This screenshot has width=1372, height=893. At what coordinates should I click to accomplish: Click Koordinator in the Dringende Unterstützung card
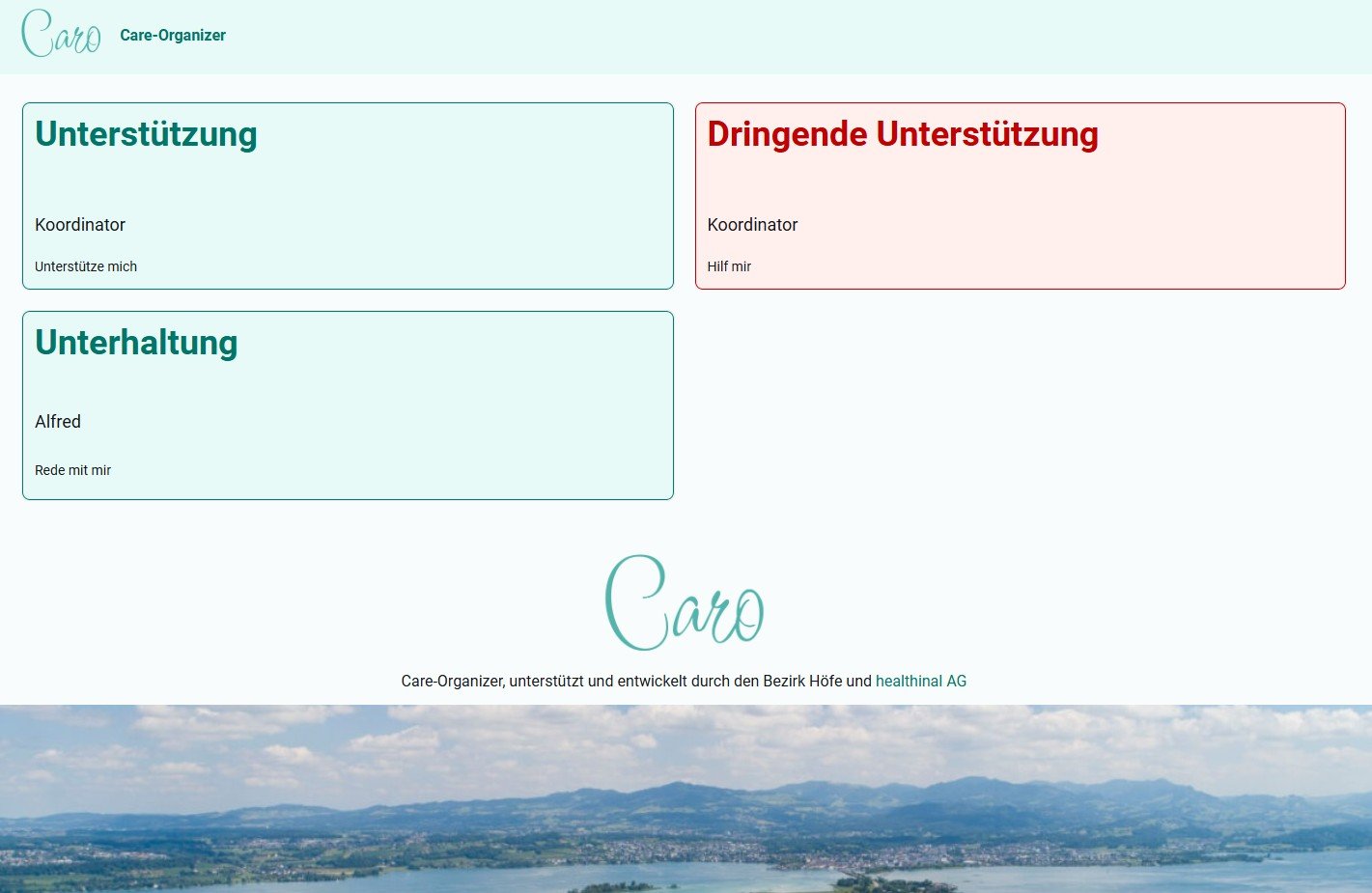(x=752, y=225)
